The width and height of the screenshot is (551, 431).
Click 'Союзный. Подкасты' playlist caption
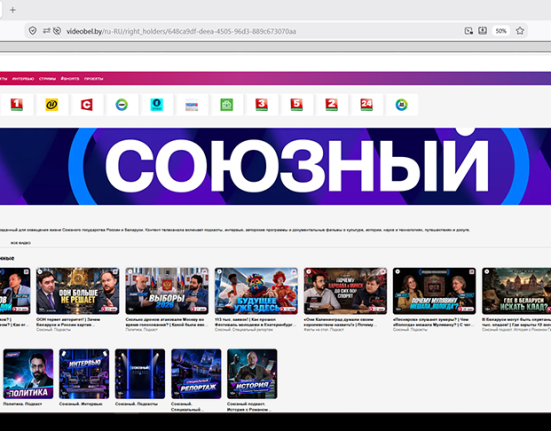[x=136, y=404]
